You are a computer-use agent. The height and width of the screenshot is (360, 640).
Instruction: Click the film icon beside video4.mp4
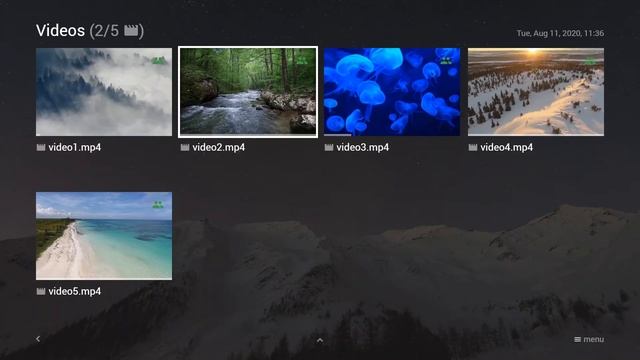[x=473, y=147]
